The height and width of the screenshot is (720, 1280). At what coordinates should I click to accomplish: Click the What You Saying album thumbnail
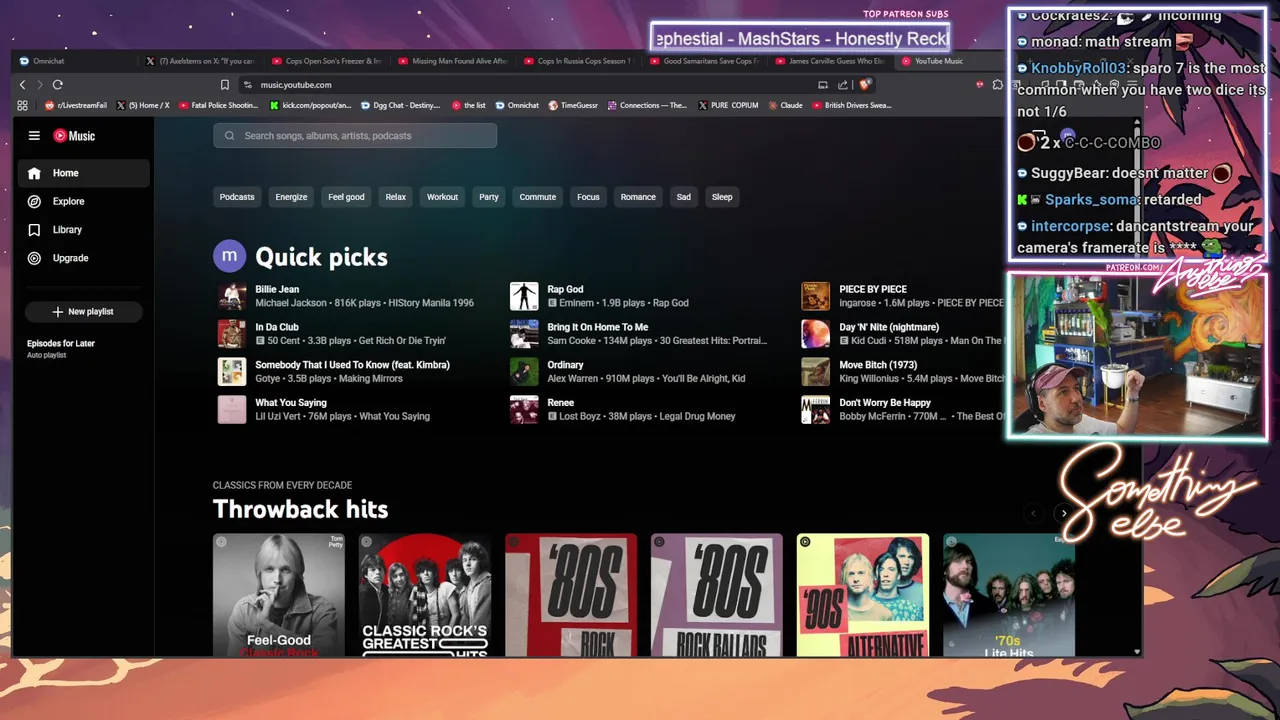coord(232,410)
